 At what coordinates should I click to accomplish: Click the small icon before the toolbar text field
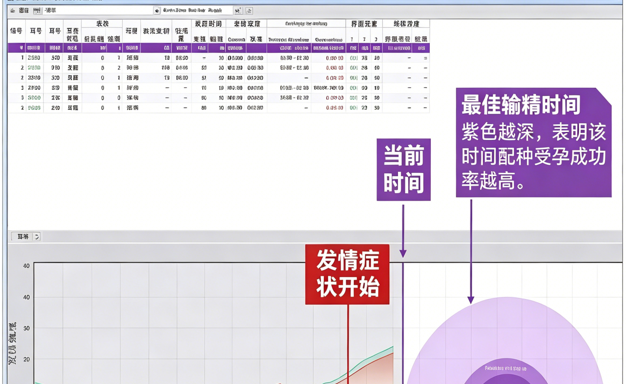37,11
